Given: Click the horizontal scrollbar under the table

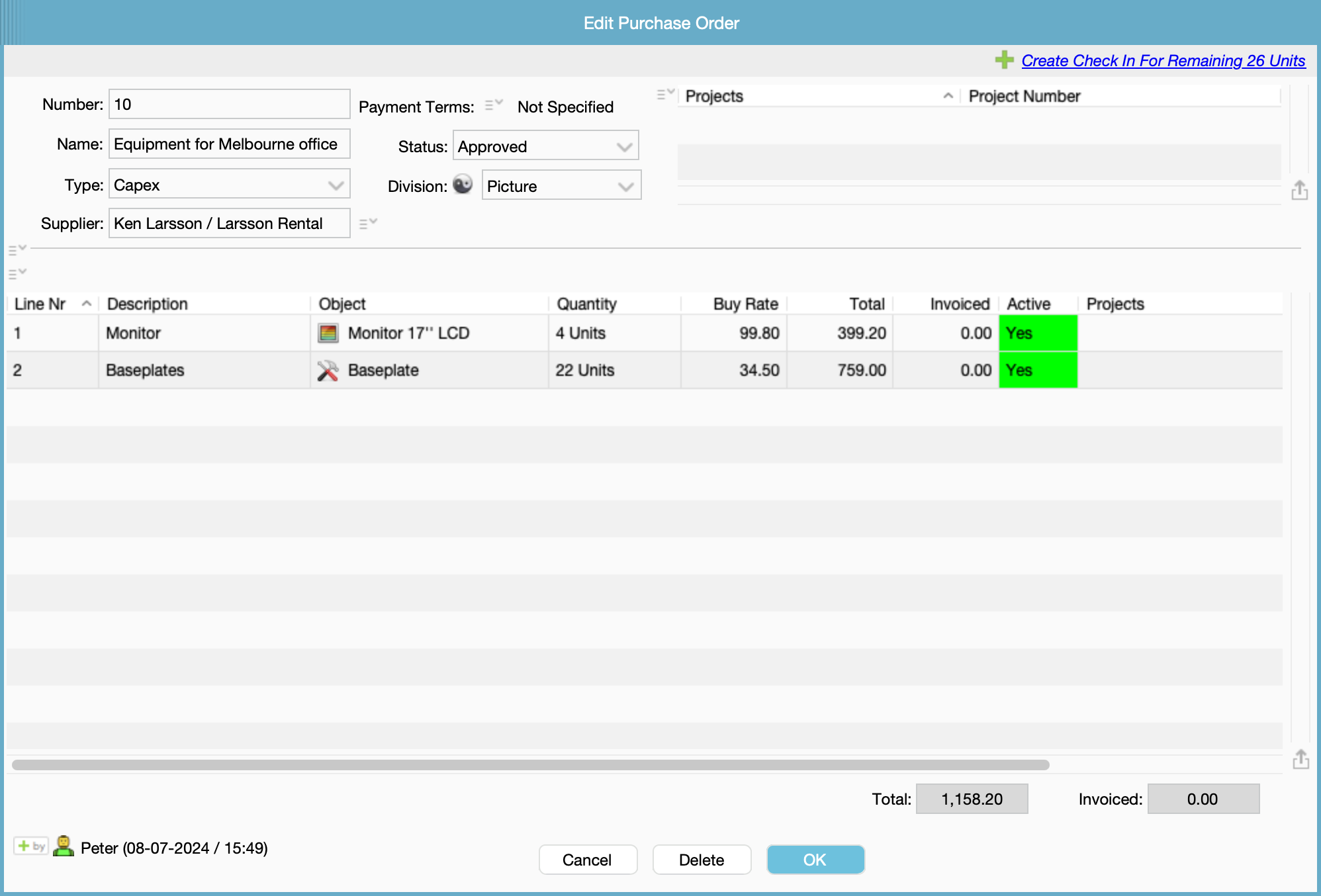Looking at the screenshot, I should coord(529,765).
